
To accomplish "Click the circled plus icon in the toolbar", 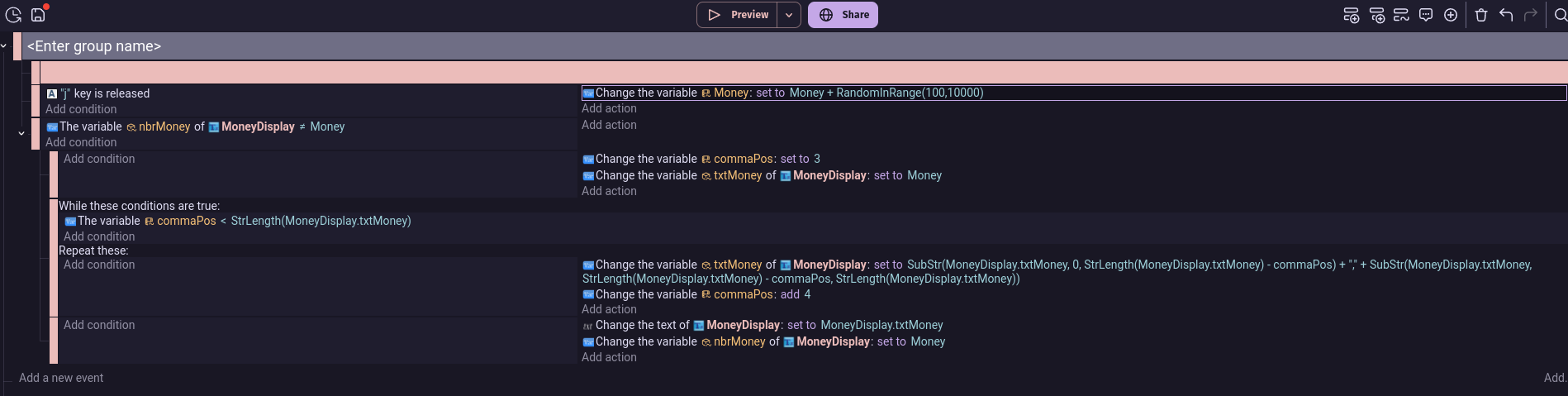I will pyautogui.click(x=1451, y=15).
